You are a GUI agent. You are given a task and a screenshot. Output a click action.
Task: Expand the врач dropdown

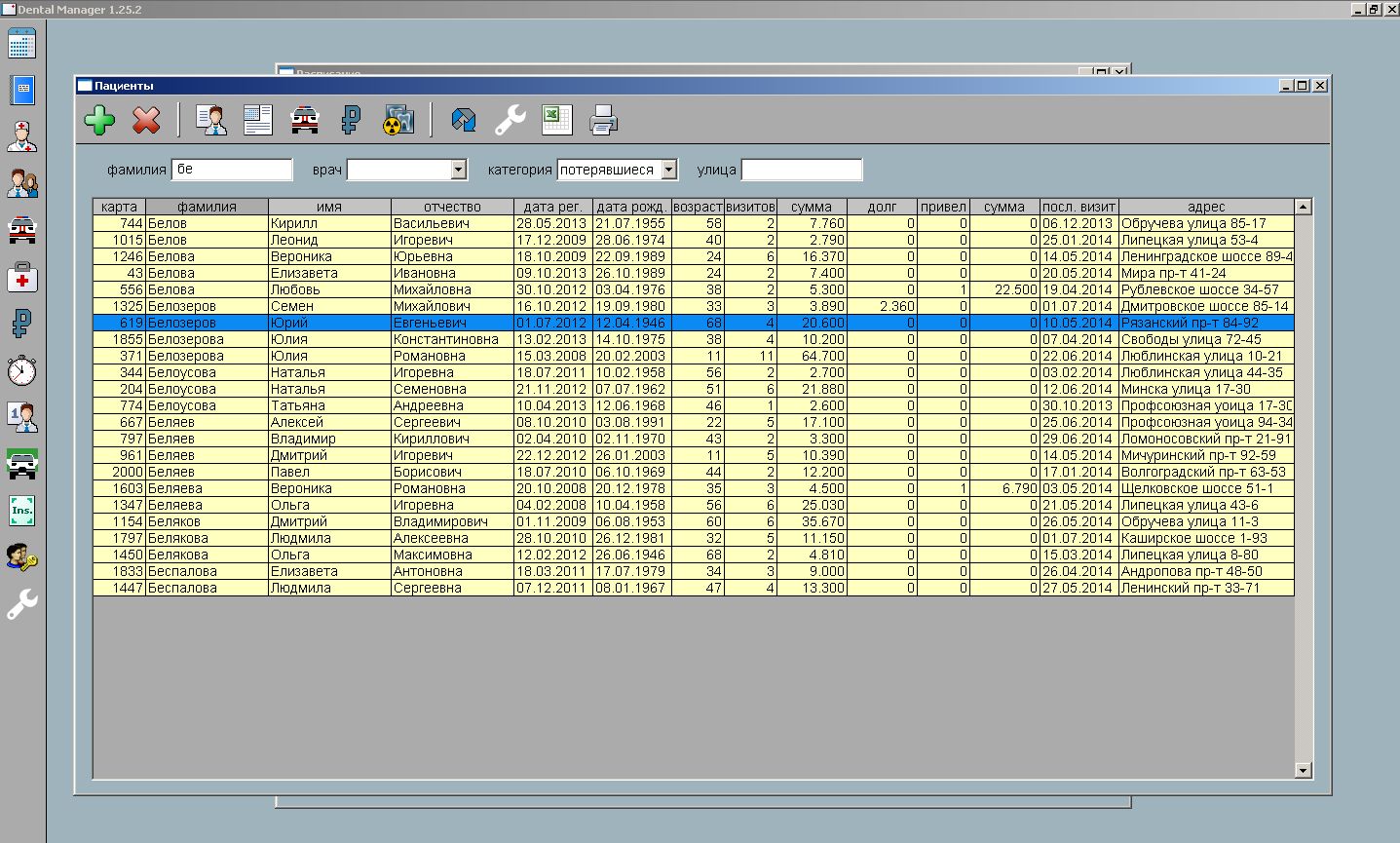point(459,170)
